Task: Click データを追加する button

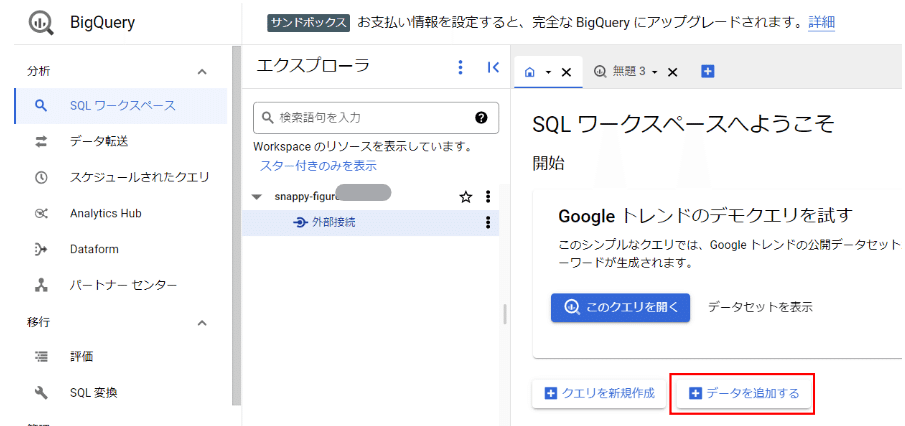Action: 744,394
